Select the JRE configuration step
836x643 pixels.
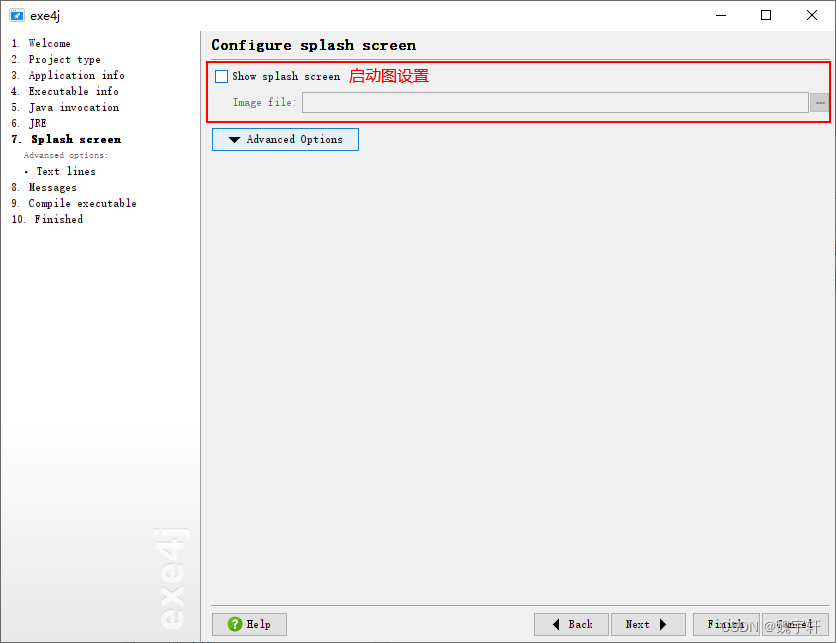(x=37, y=123)
